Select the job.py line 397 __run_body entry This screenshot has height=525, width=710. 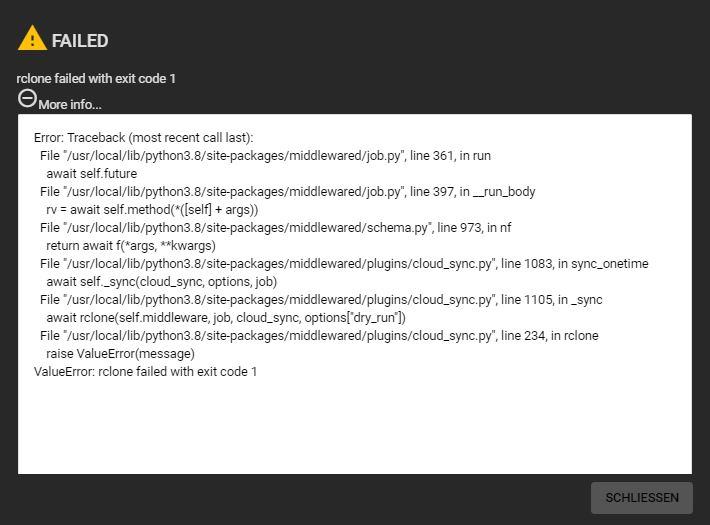(288, 192)
